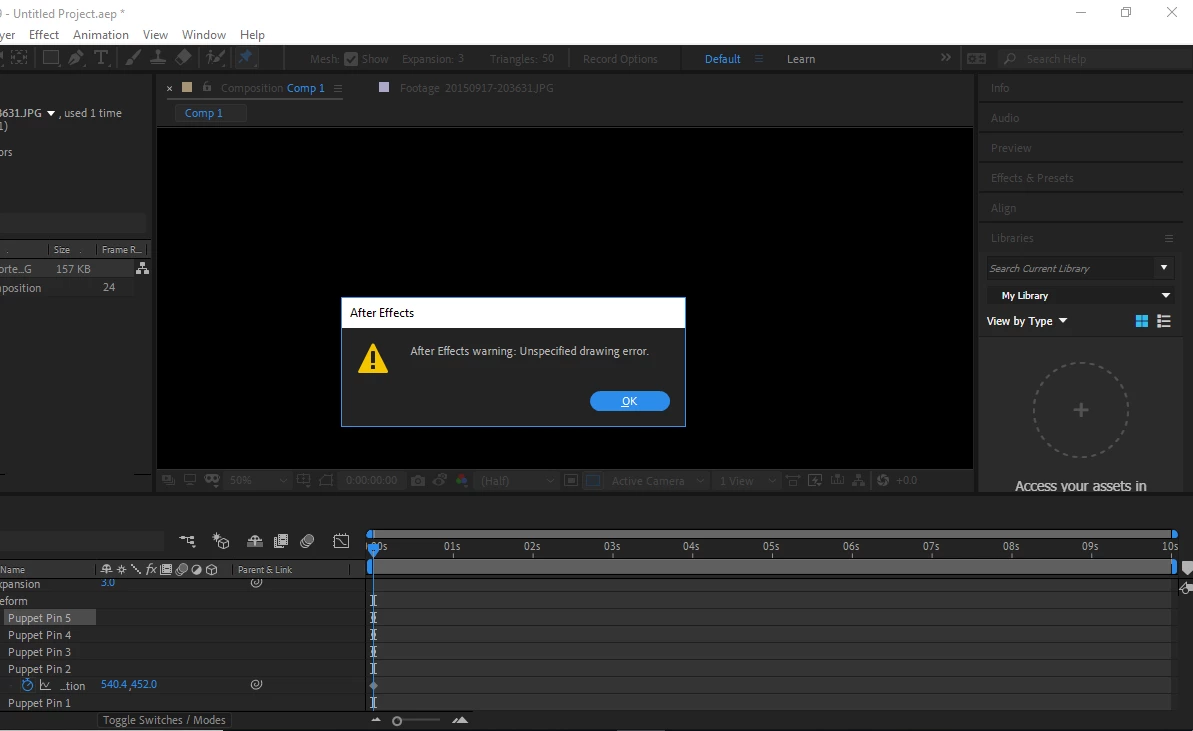Include Position in graph editor set
Viewport: 1193px width, 731px height.
[45, 685]
